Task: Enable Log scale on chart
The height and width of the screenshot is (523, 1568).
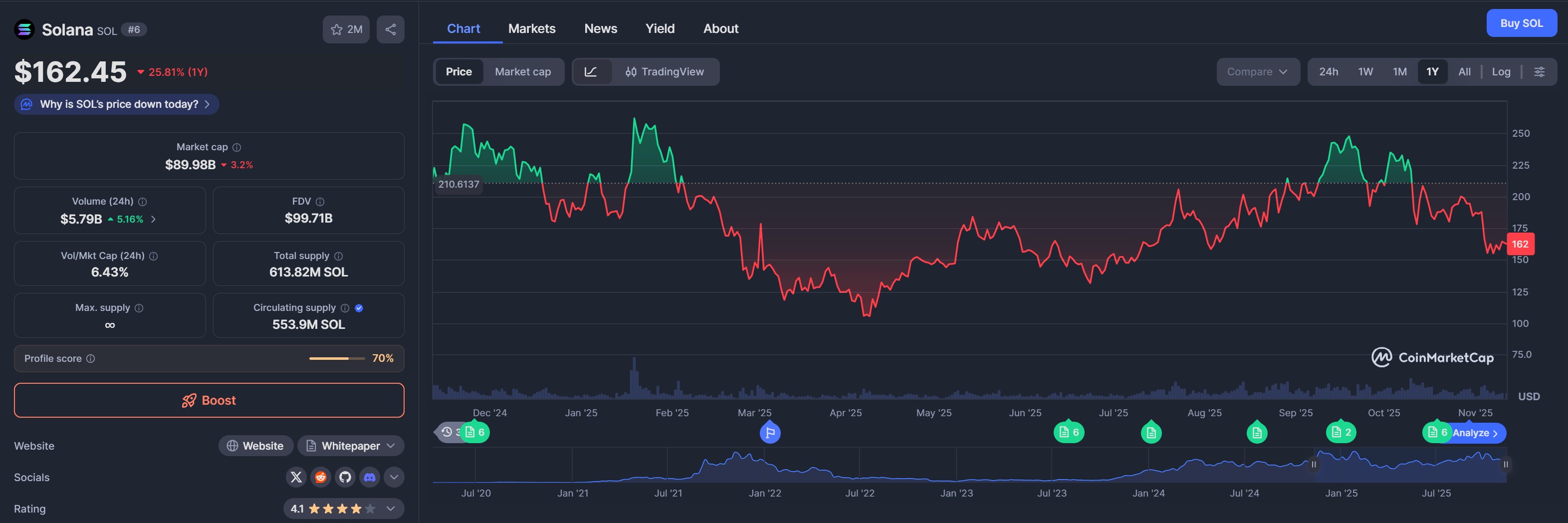Action: coord(1501,72)
